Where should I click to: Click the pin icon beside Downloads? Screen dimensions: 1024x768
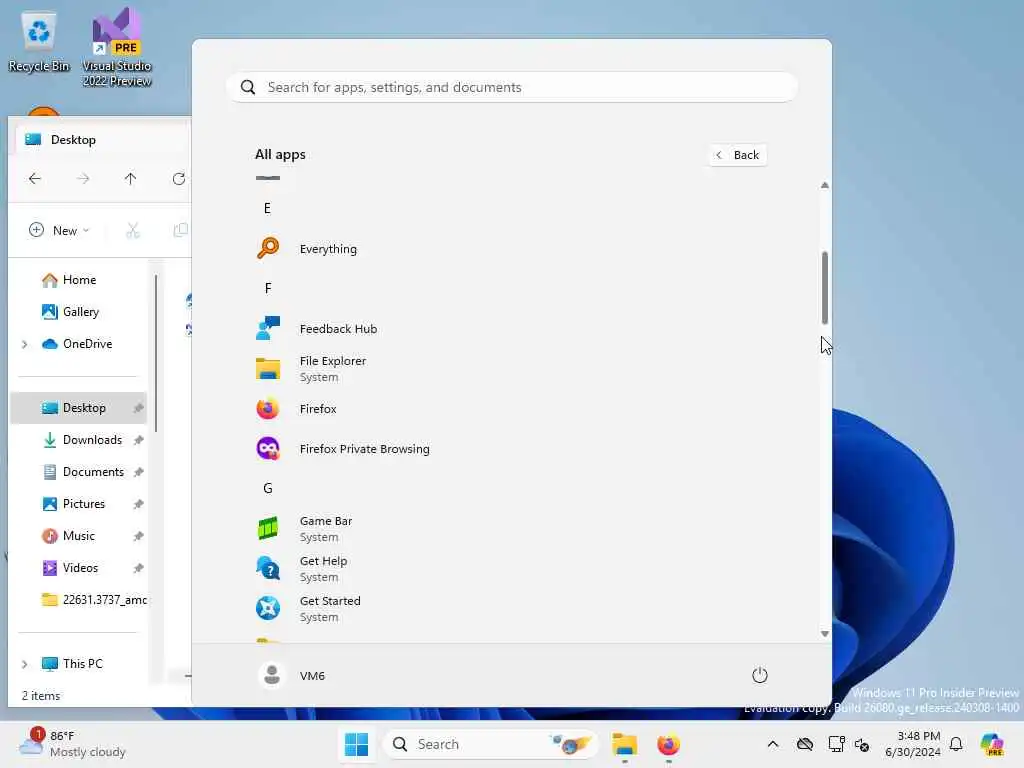tap(138, 440)
